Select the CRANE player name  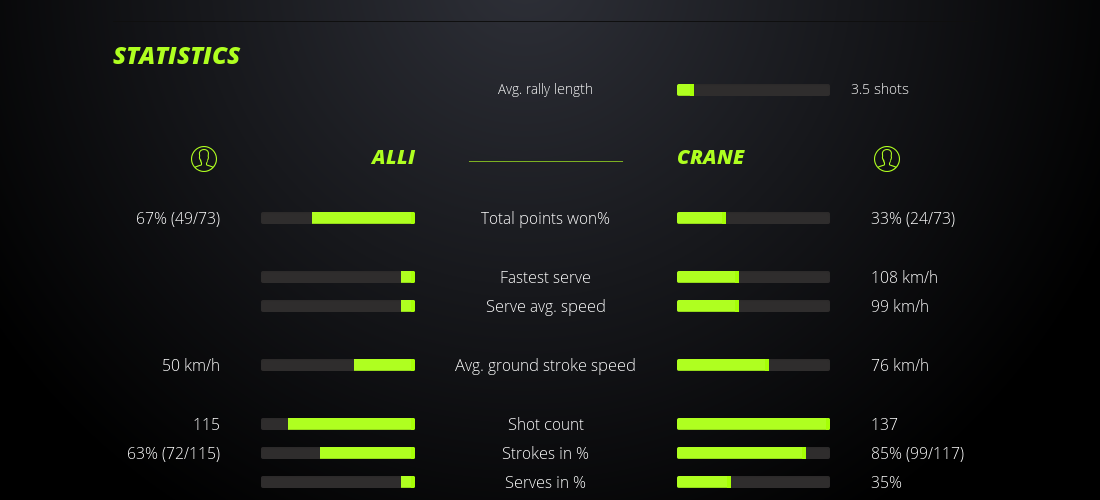(710, 157)
